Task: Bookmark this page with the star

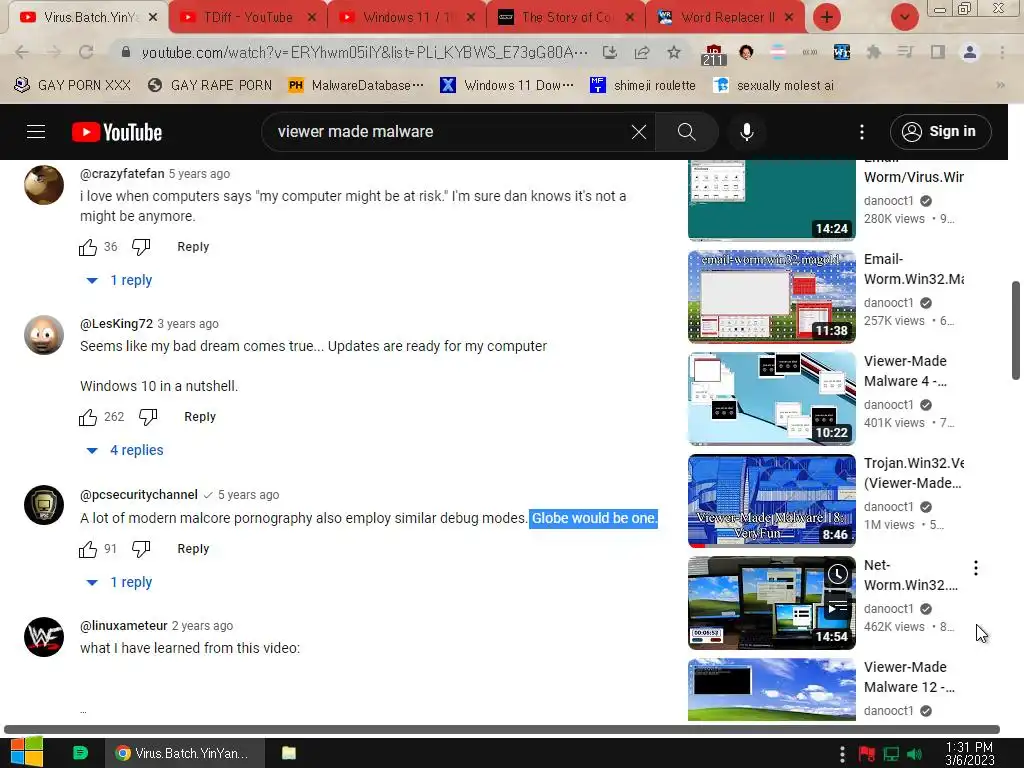Action: [674, 52]
